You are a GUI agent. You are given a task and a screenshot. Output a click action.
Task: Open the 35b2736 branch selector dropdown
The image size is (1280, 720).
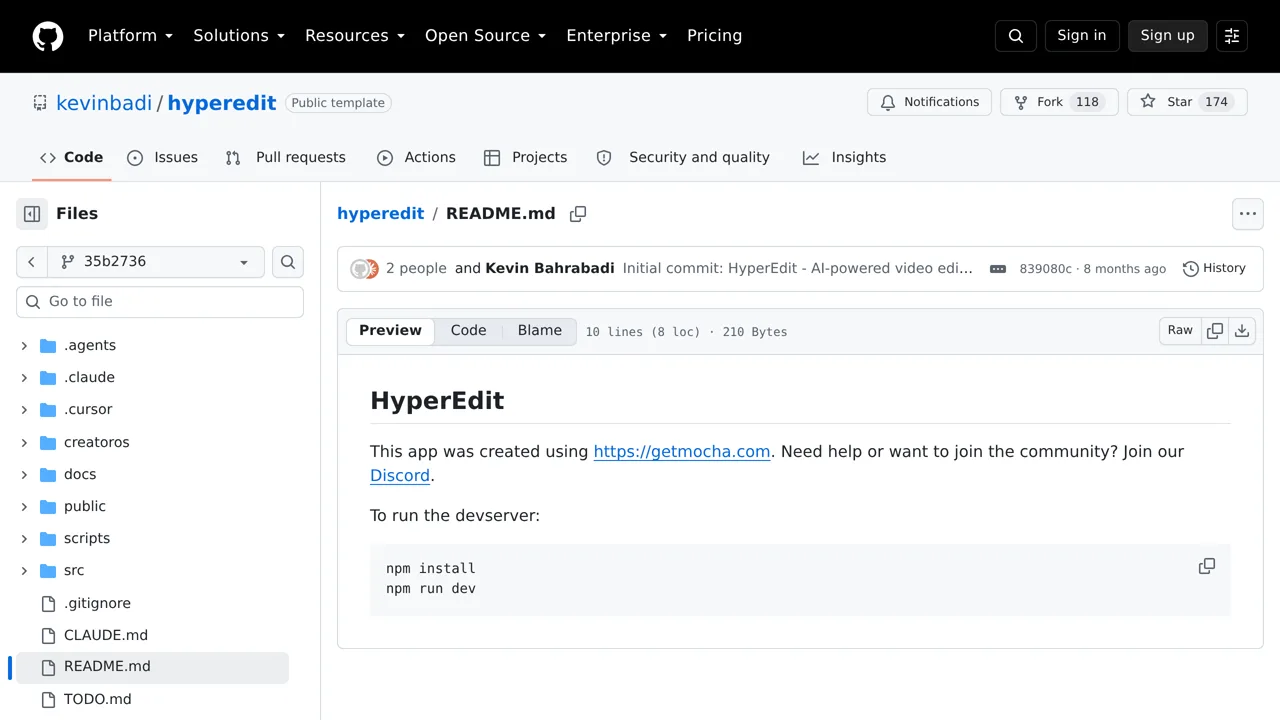[x=156, y=262]
